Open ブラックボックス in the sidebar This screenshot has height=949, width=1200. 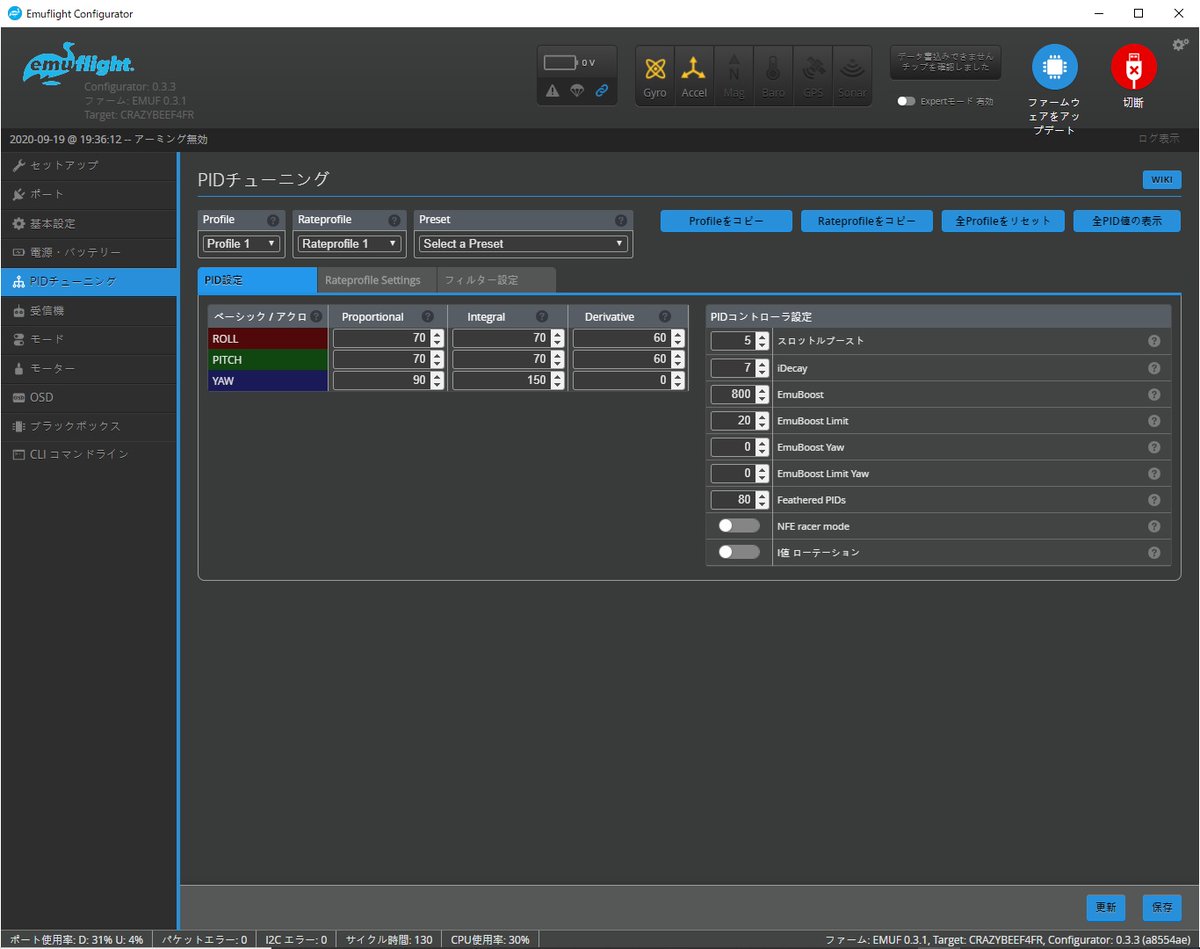tap(89, 426)
